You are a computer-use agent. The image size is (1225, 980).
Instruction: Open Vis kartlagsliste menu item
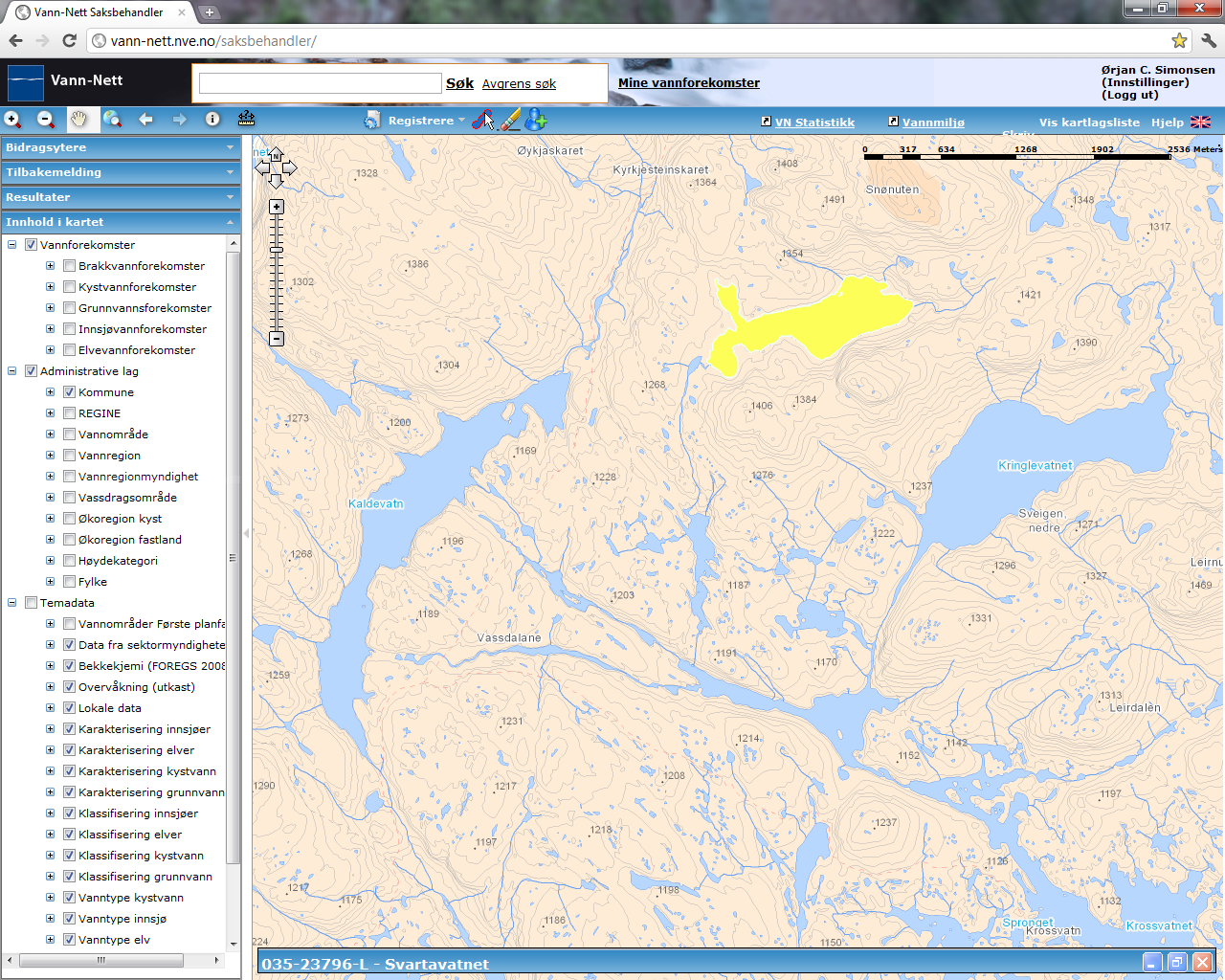pos(1089,122)
